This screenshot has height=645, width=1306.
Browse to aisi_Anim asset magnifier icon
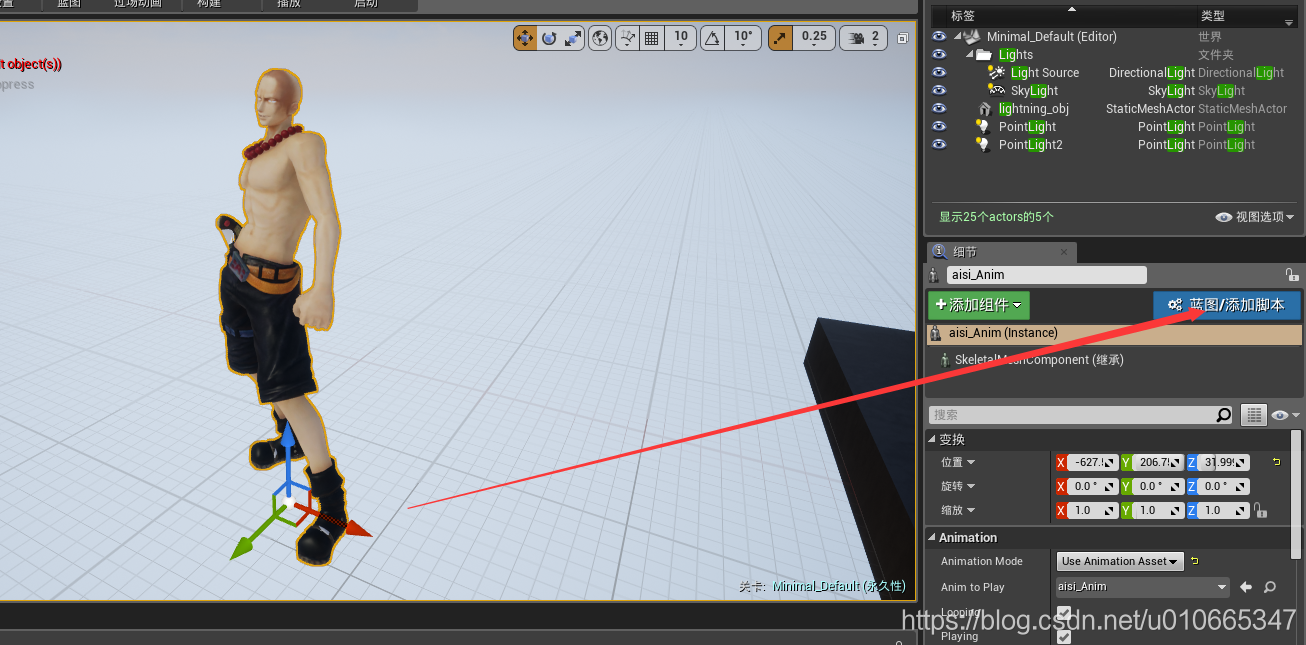coord(1270,587)
